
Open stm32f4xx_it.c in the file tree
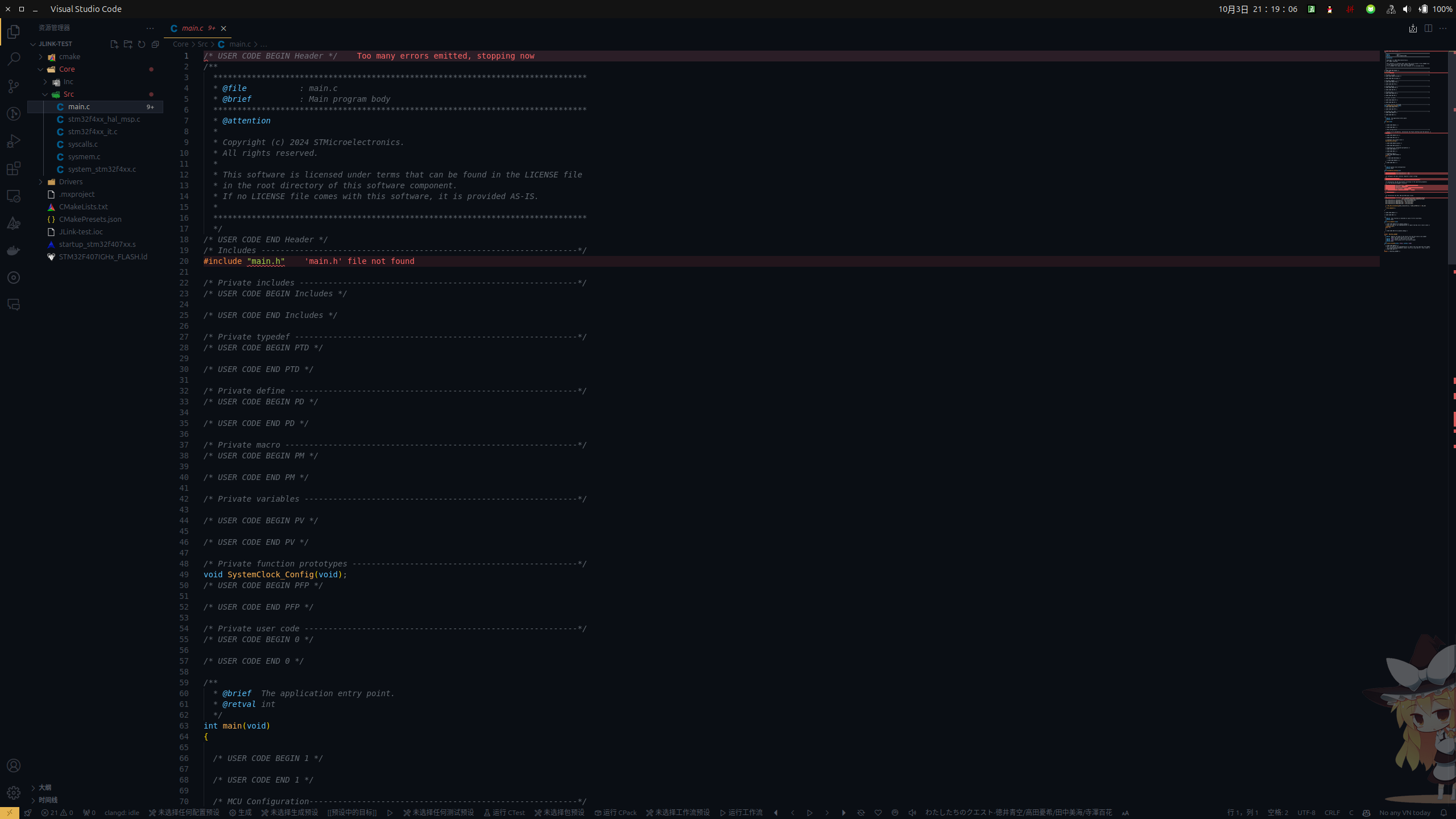(x=93, y=132)
